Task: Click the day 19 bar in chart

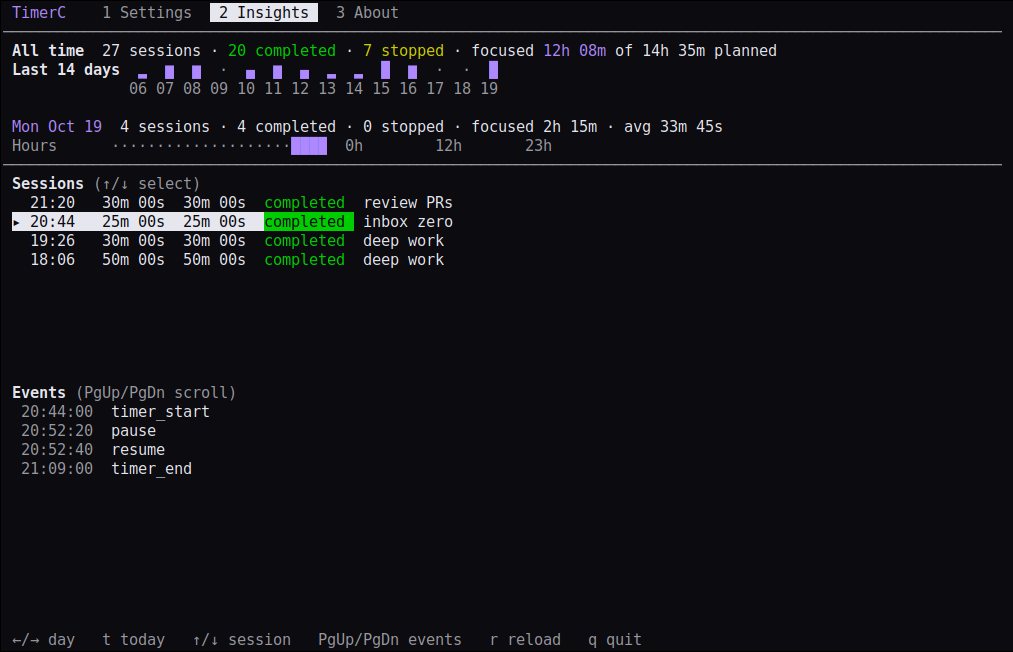Action: (494, 70)
